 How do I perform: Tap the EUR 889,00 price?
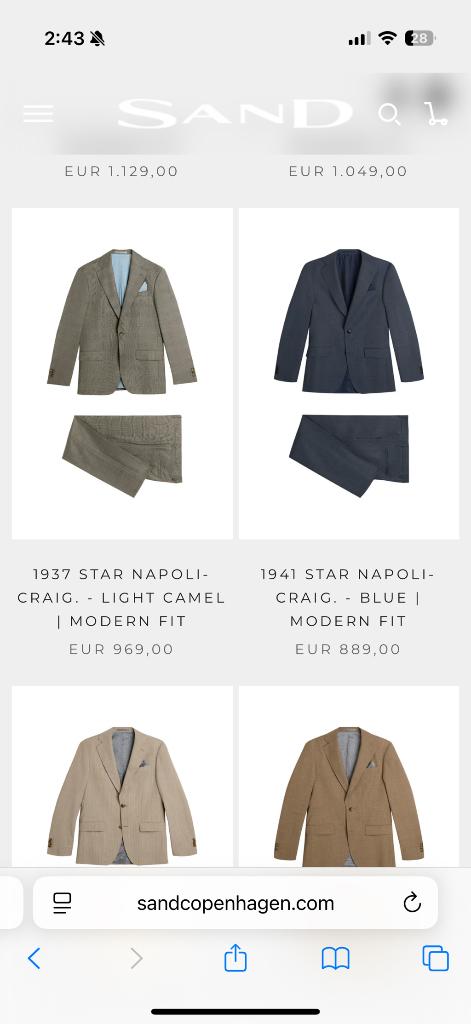click(348, 649)
